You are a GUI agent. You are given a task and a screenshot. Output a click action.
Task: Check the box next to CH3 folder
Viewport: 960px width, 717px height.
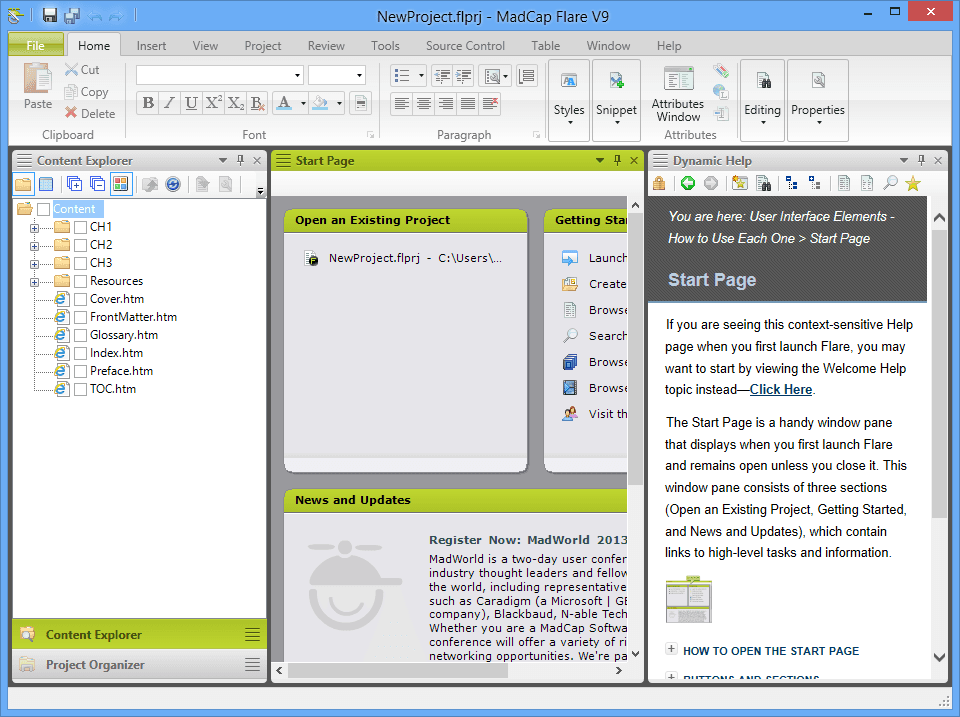(80, 264)
